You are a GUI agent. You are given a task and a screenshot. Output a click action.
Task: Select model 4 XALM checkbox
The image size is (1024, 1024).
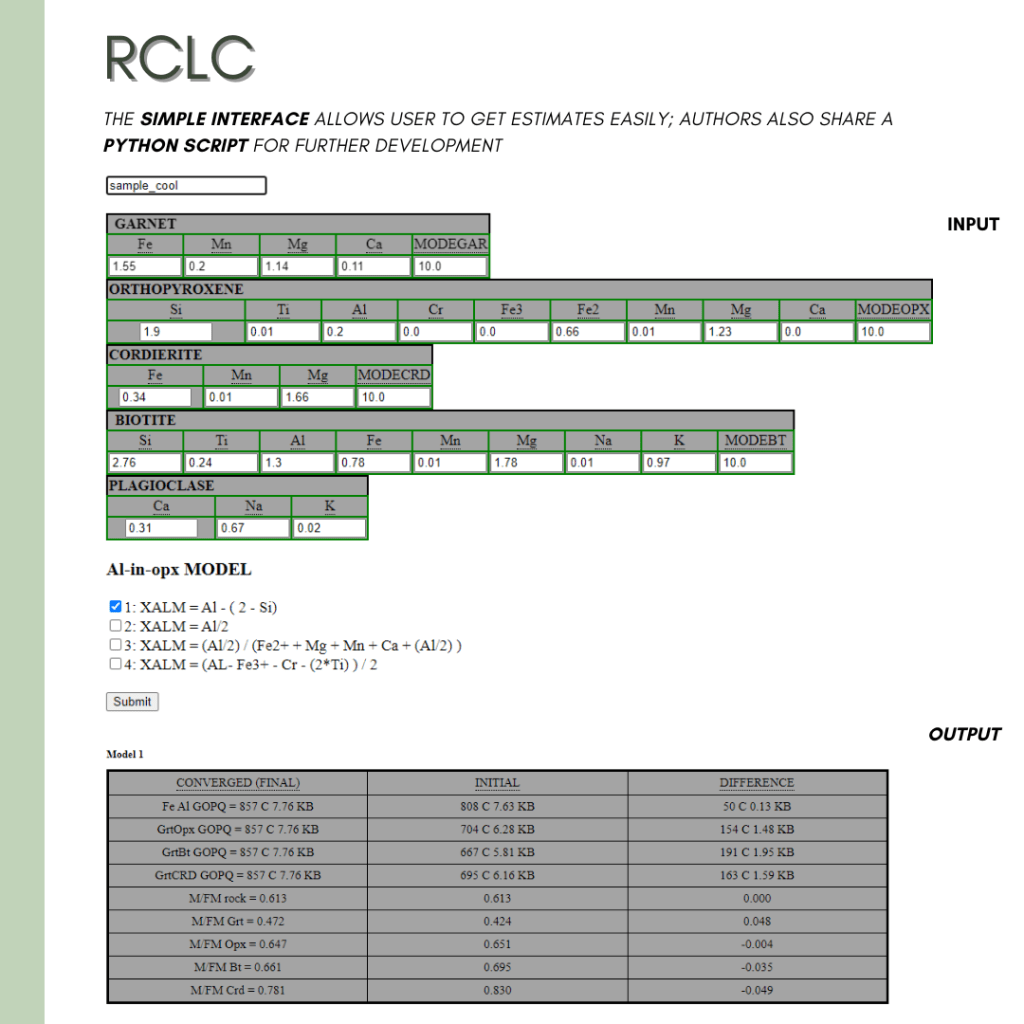(x=115, y=664)
